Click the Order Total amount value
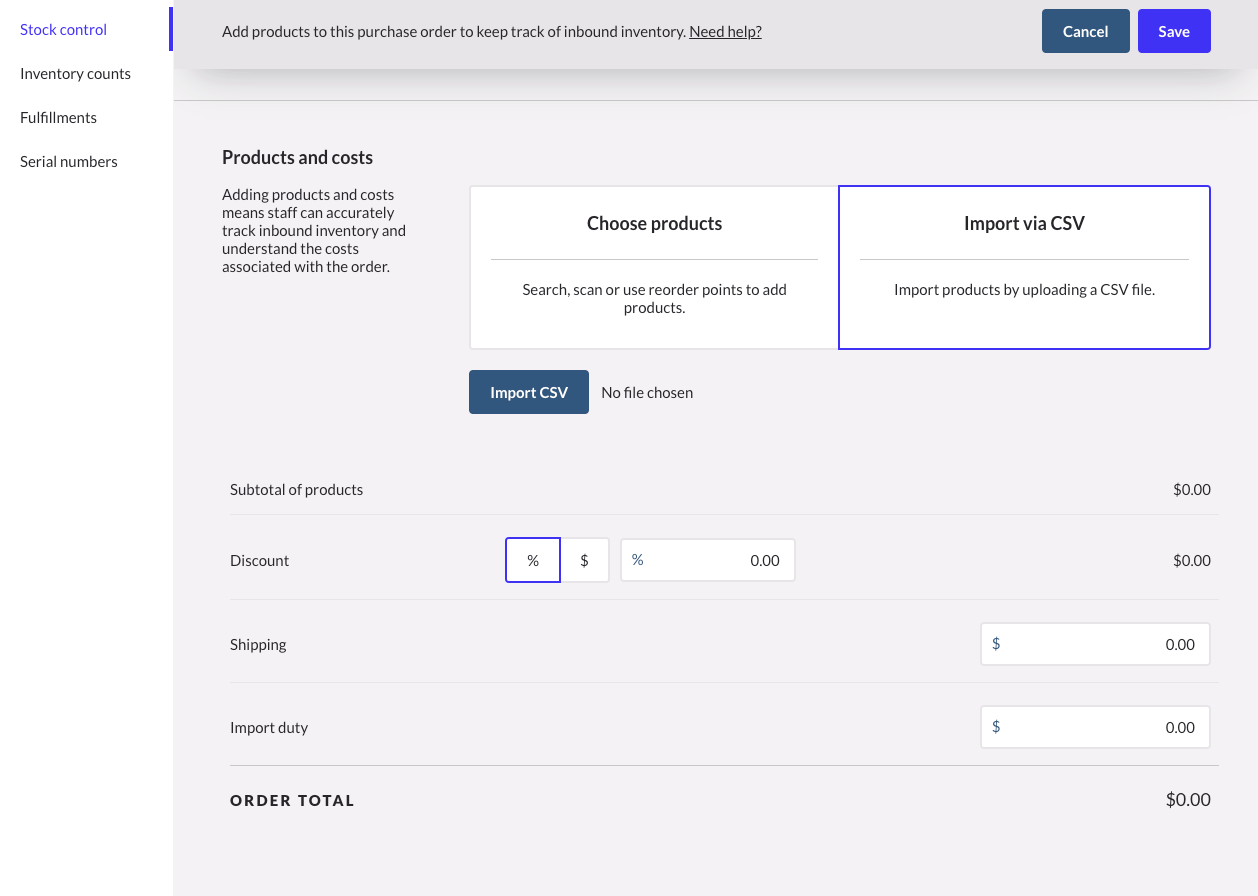Image resolution: width=1258 pixels, height=896 pixels. [1187, 800]
